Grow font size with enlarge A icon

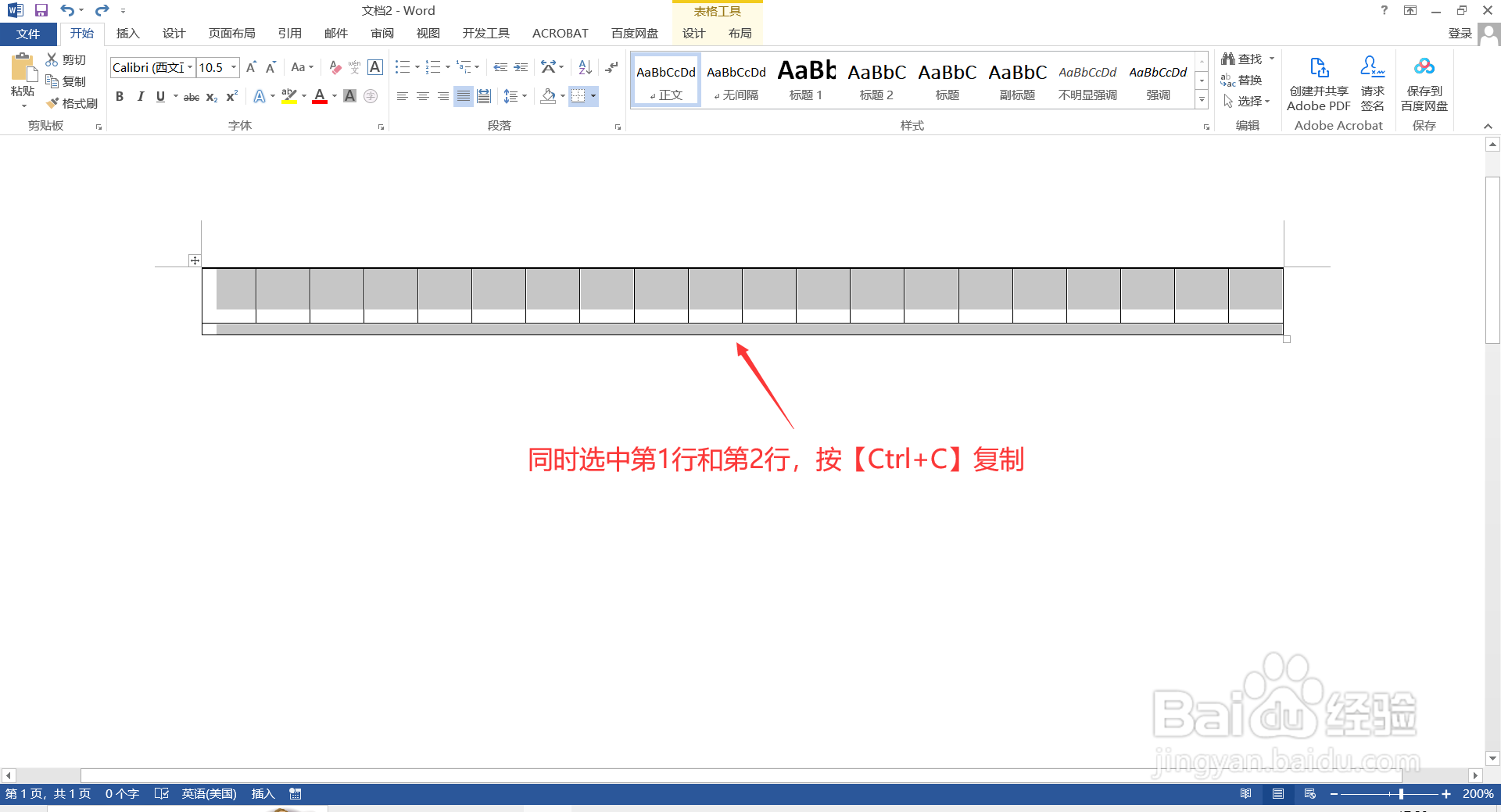pos(251,67)
